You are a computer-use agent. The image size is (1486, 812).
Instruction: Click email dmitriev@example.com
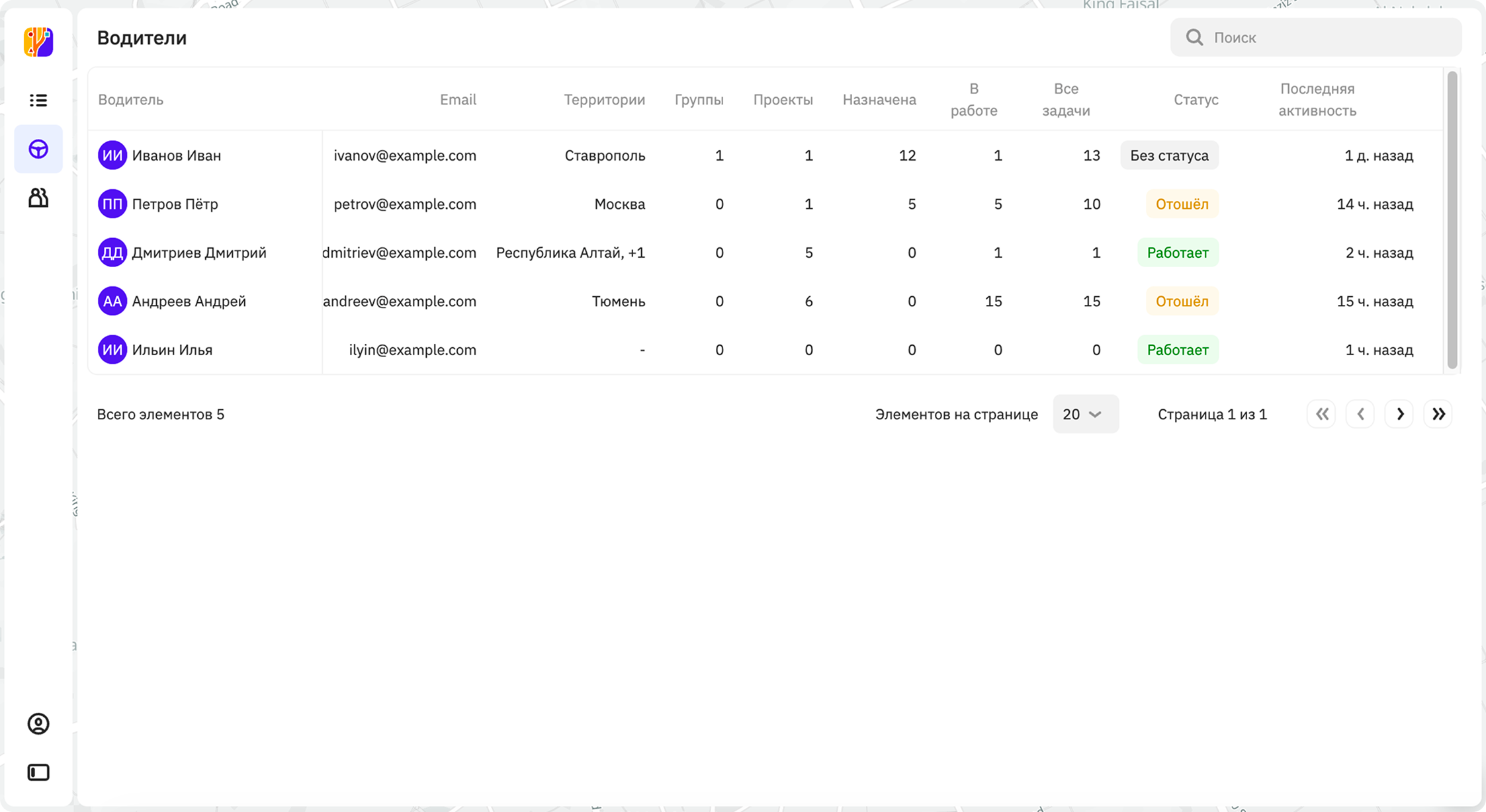coord(400,253)
